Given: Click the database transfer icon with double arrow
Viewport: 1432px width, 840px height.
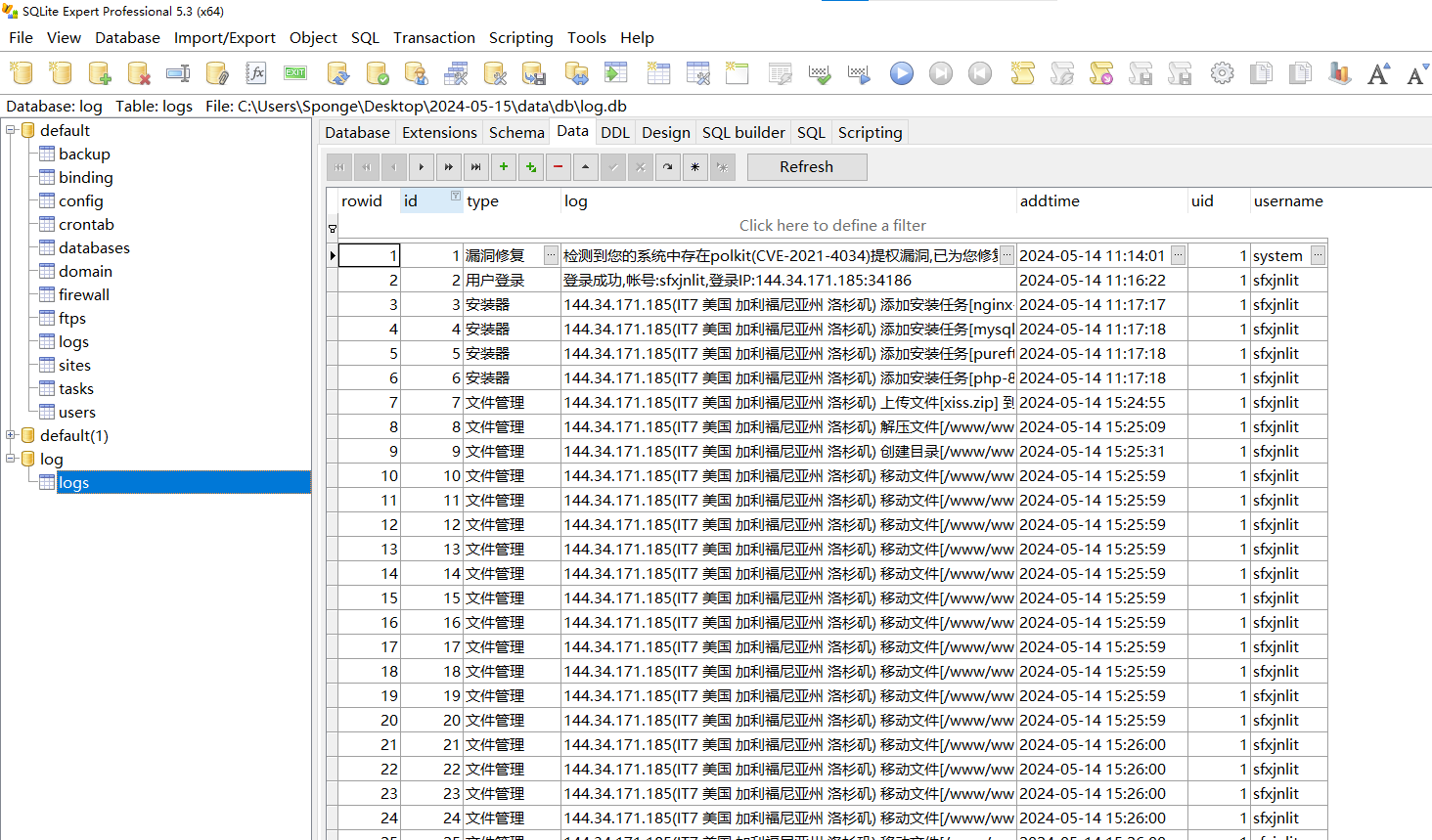Looking at the screenshot, I should (x=577, y=73).
